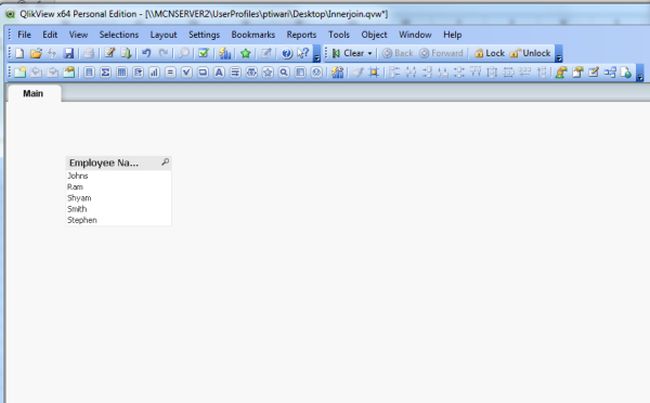
Task: Open the File menu
Action: (24, 35)
